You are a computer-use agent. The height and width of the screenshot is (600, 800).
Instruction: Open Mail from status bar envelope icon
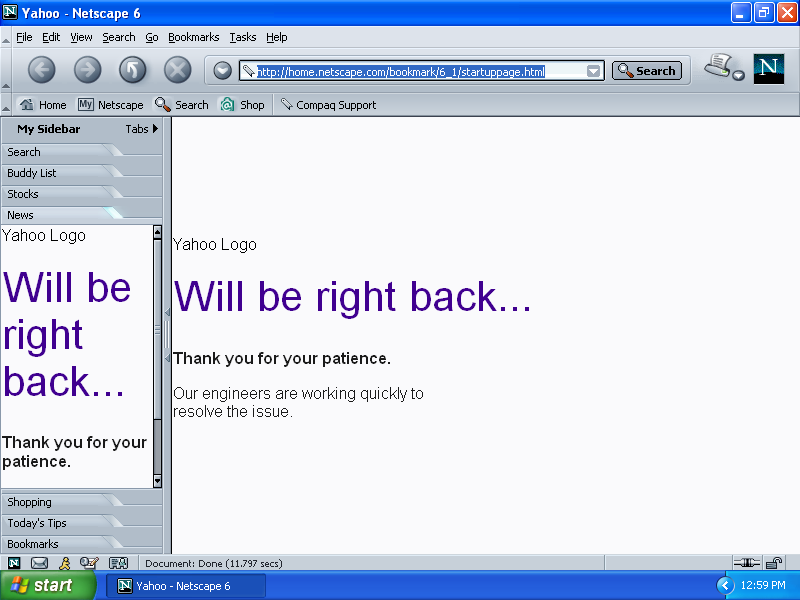(x=39, y=563)
